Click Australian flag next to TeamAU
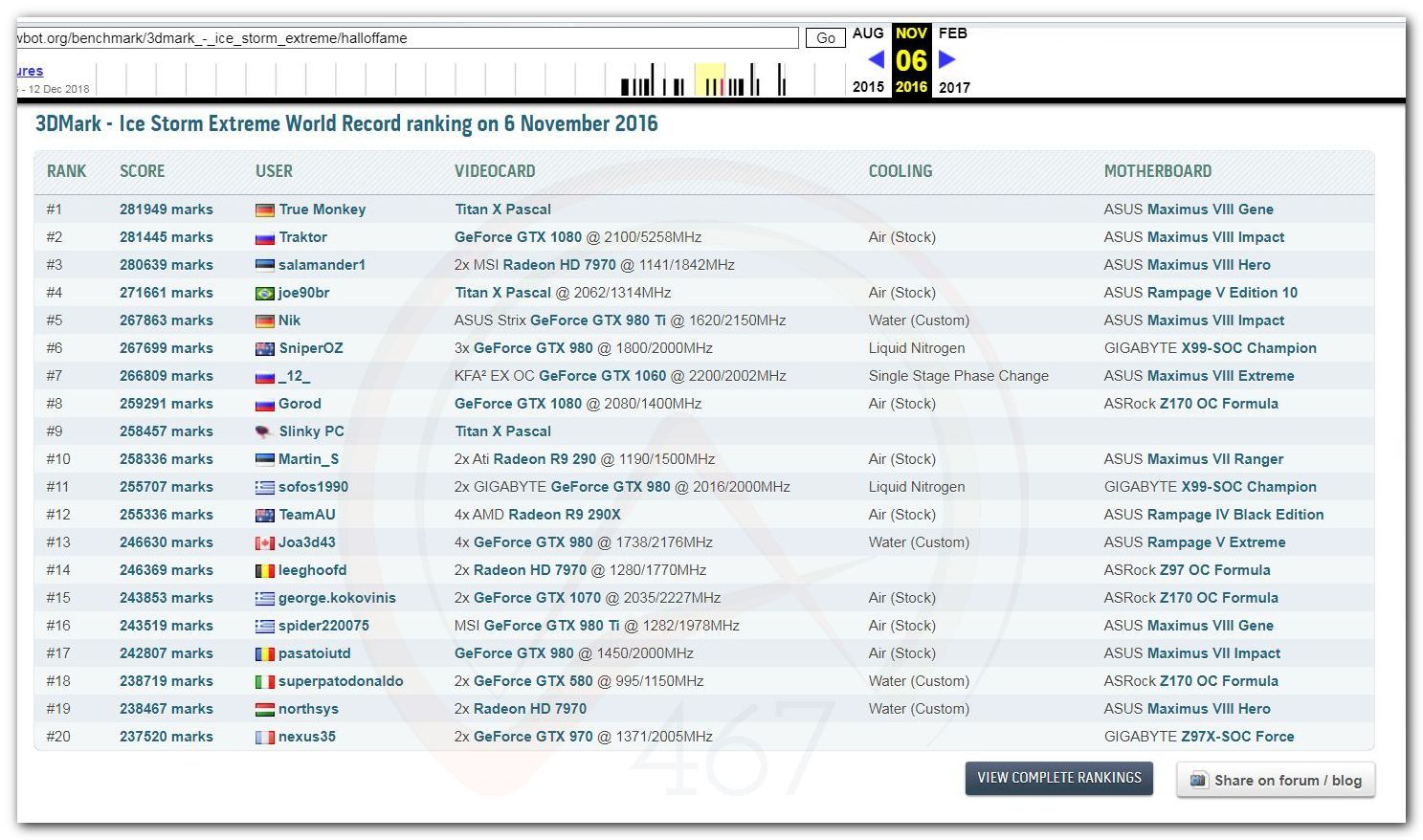 coord(265,516)
